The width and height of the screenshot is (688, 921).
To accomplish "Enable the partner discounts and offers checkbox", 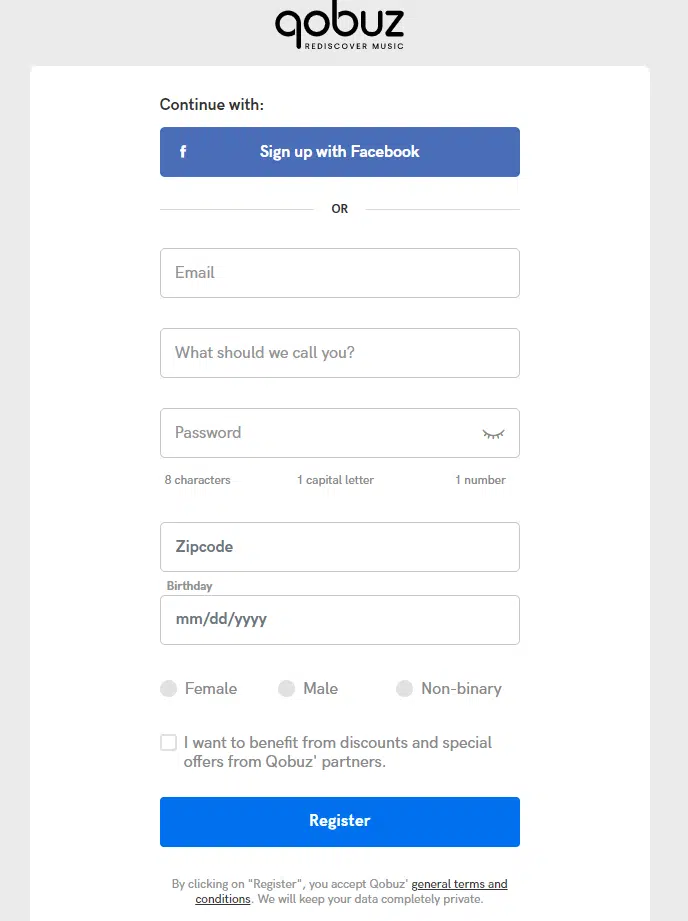I will (169, 743).
